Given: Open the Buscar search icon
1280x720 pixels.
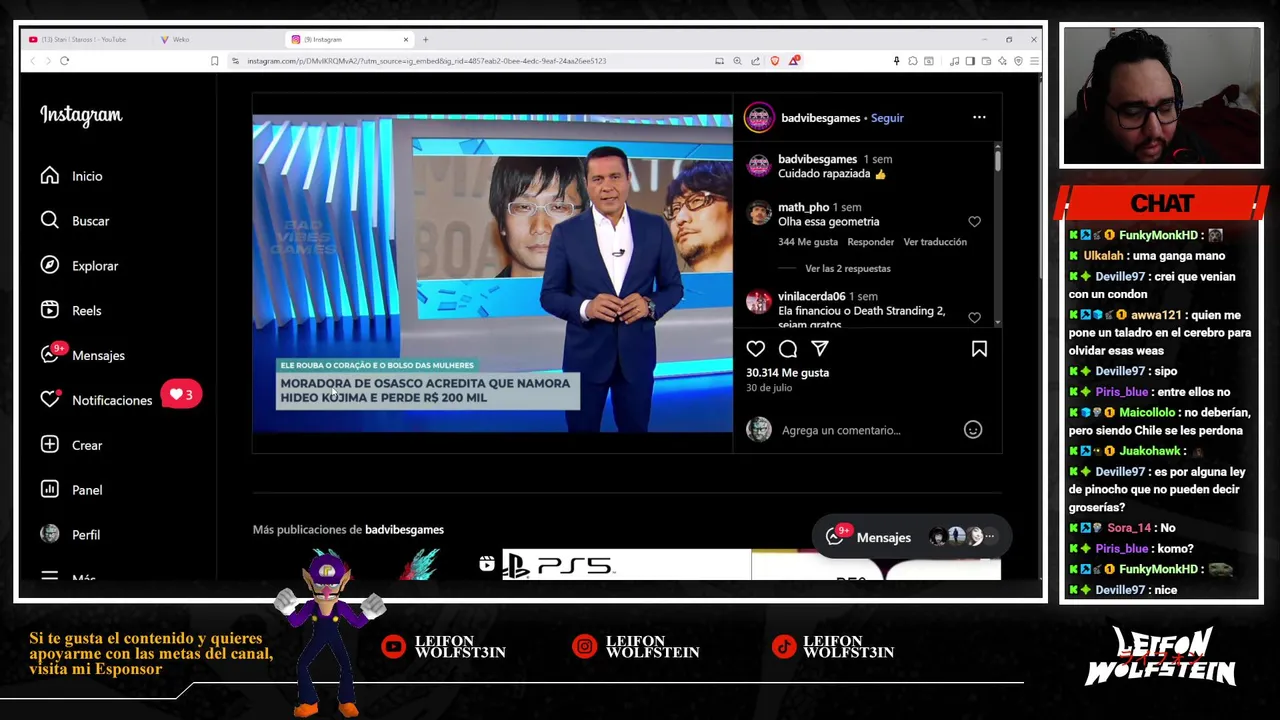Looking at the screenshot, I should pos(50,220).
